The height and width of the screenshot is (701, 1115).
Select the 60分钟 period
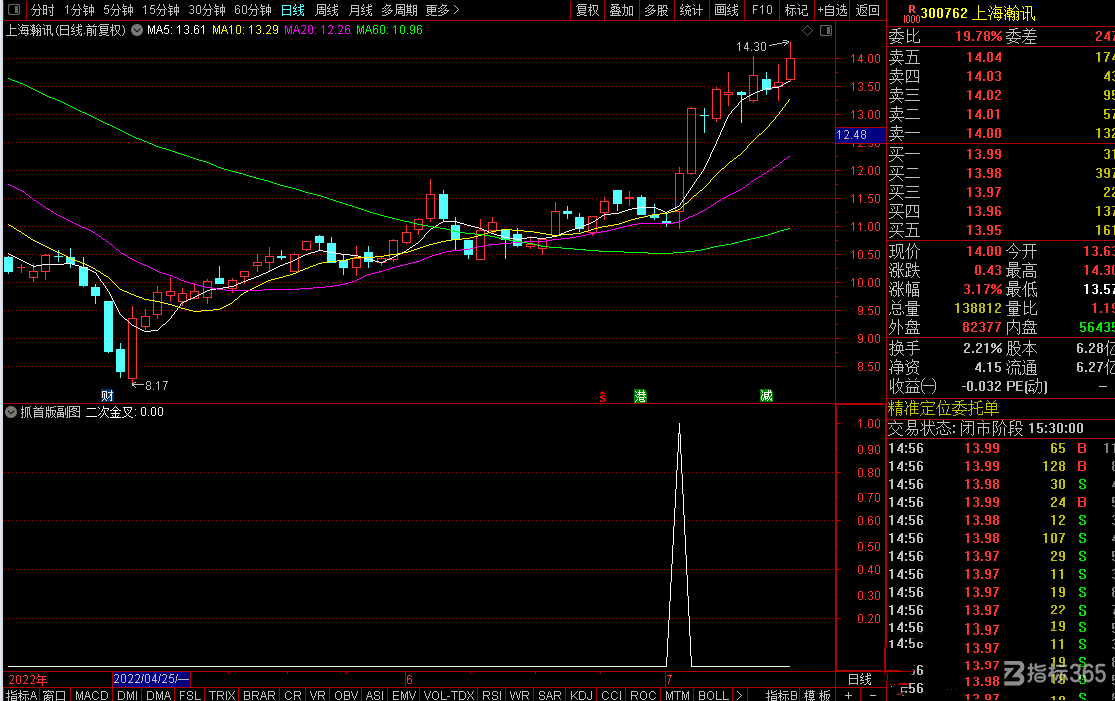(x=253, y=10)
